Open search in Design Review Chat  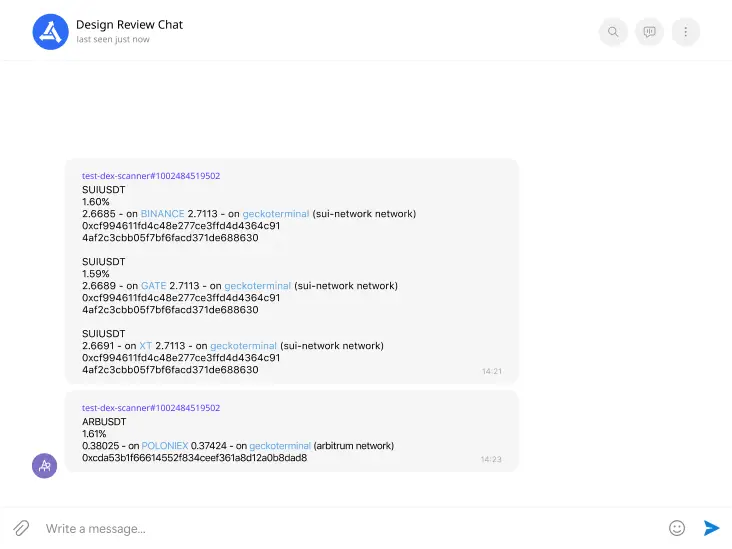pos(613,32)
